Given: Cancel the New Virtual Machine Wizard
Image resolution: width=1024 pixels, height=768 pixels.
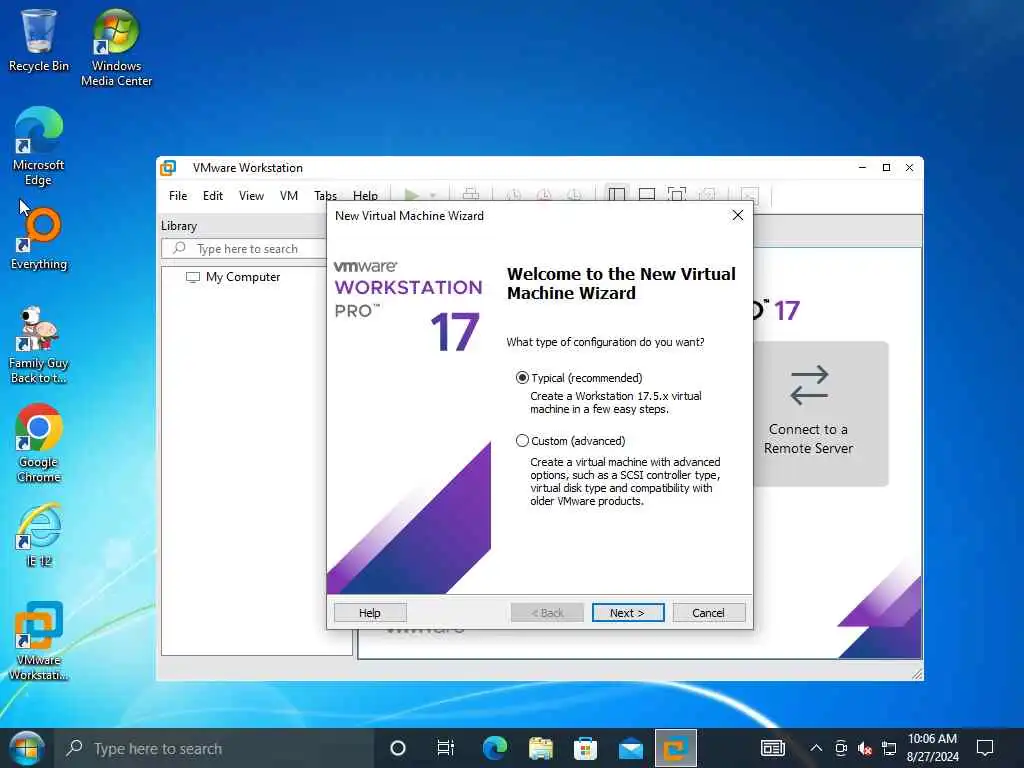Looking at the screenshot, I should click(x=709, y=613).
